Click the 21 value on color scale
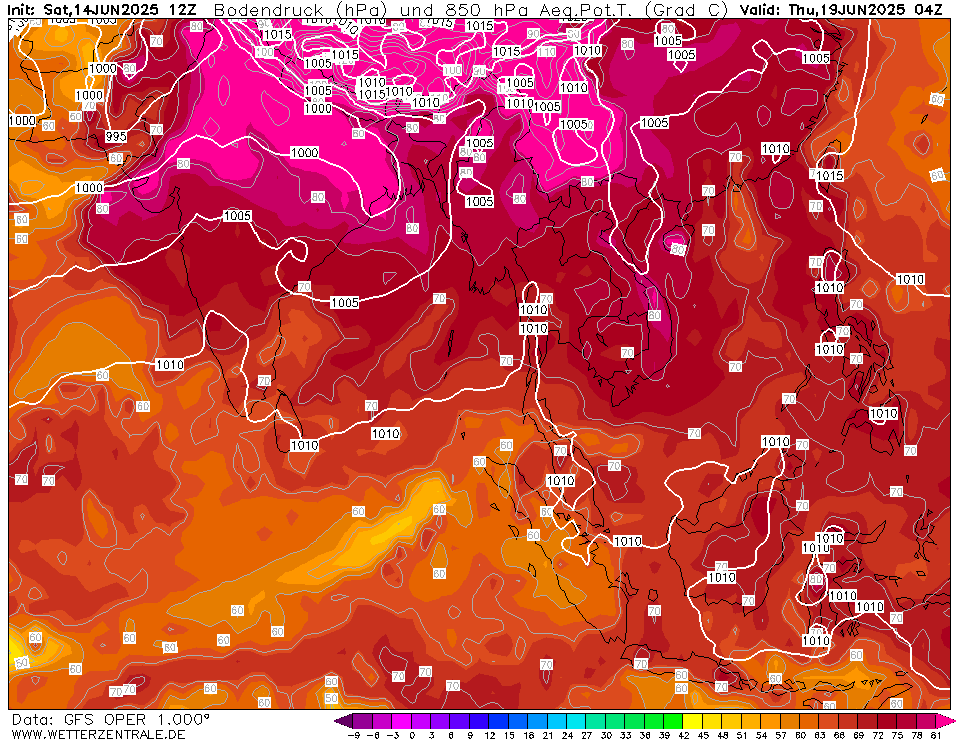The height and width of the screenshot is (741, 959). 547,735
